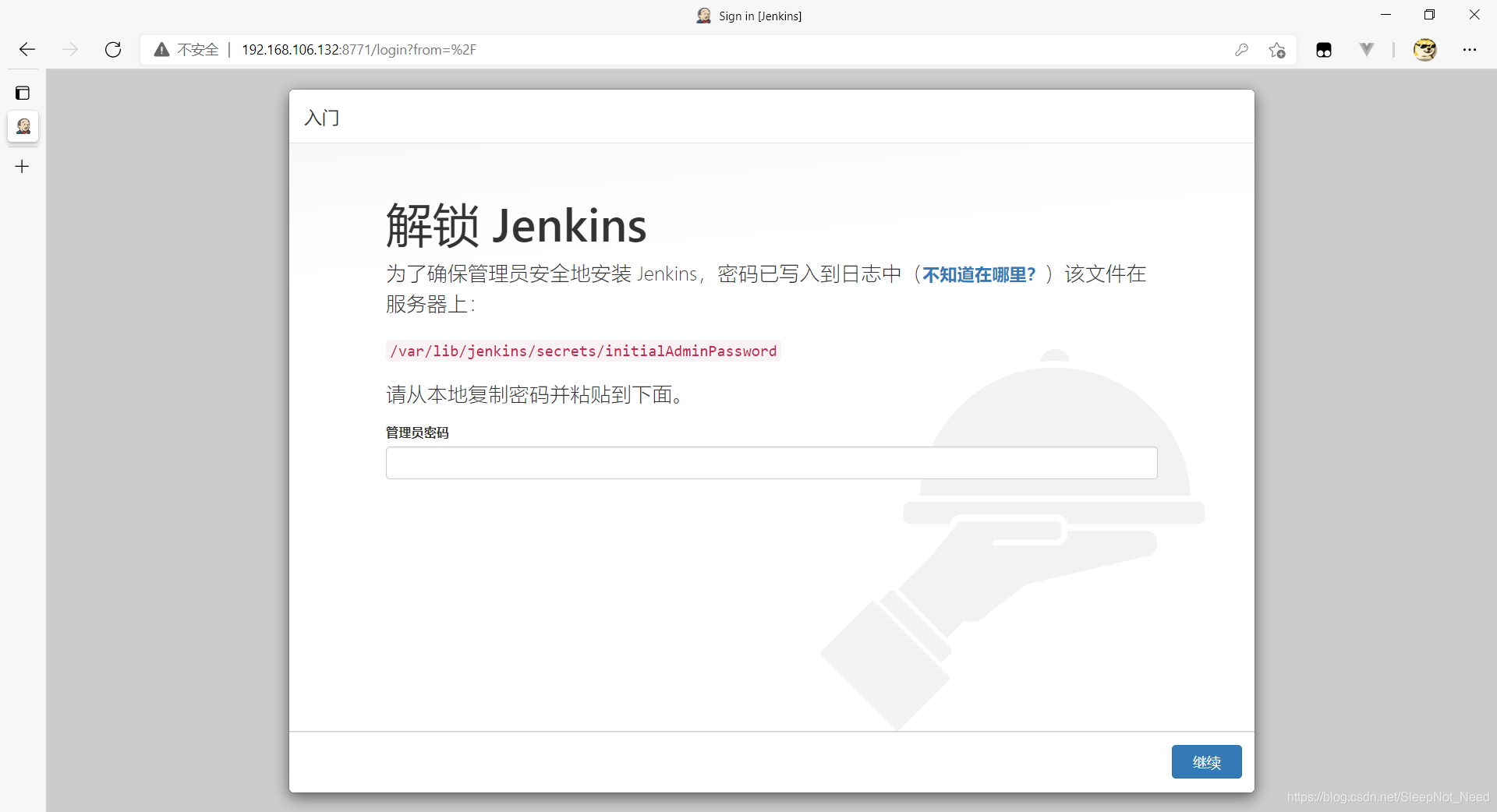Viewport: 1497px width, 812px height.
Task: Click the Sign in [Jenkins] window title
Action: [x=760, y=16]
